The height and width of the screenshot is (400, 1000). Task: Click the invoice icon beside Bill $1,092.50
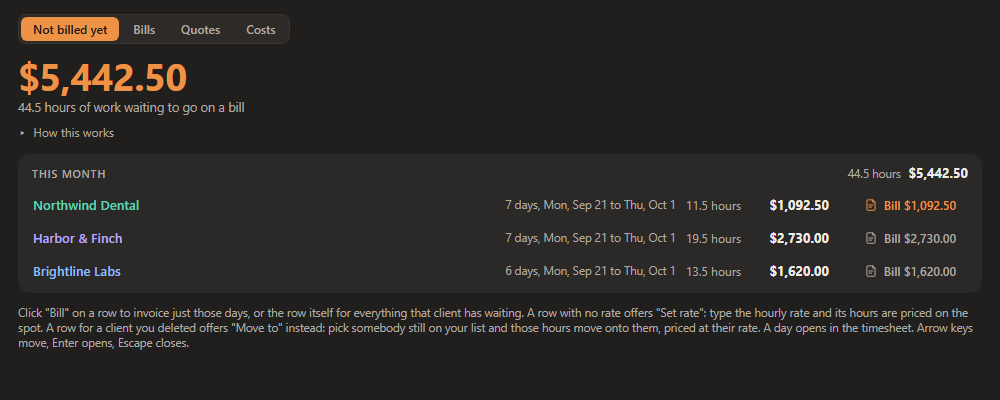pos(871,205)
